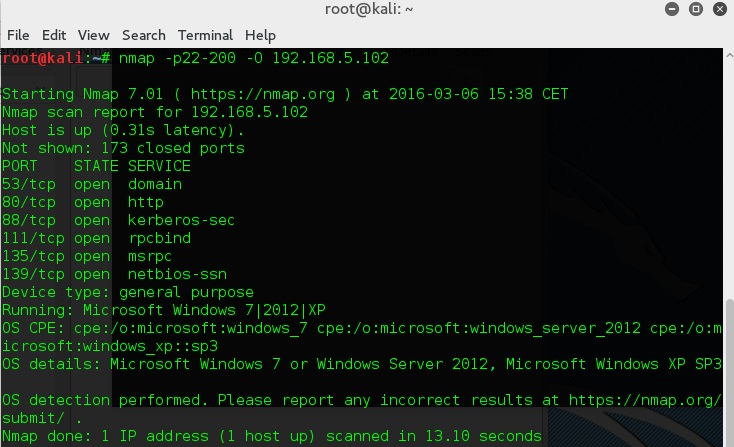
Task: Click the OS details output line
Action: (x=360, y=364)
